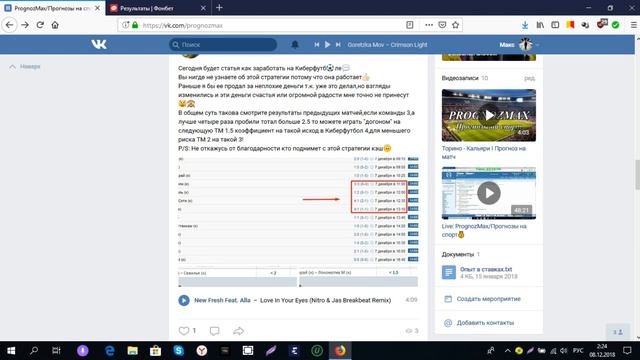Open Live: PrognozMax video title link

[x=484, y=230]
